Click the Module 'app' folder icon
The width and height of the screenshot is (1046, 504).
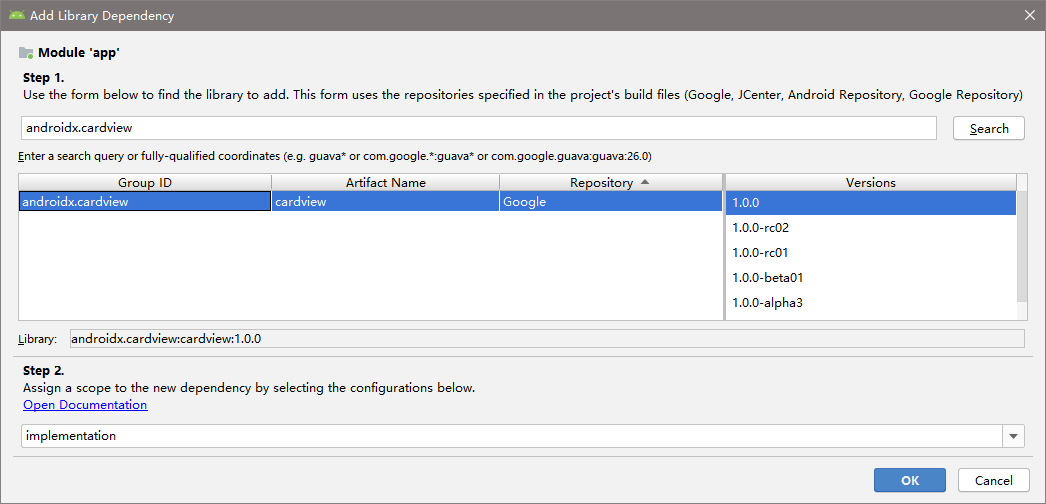click(26, 53)
